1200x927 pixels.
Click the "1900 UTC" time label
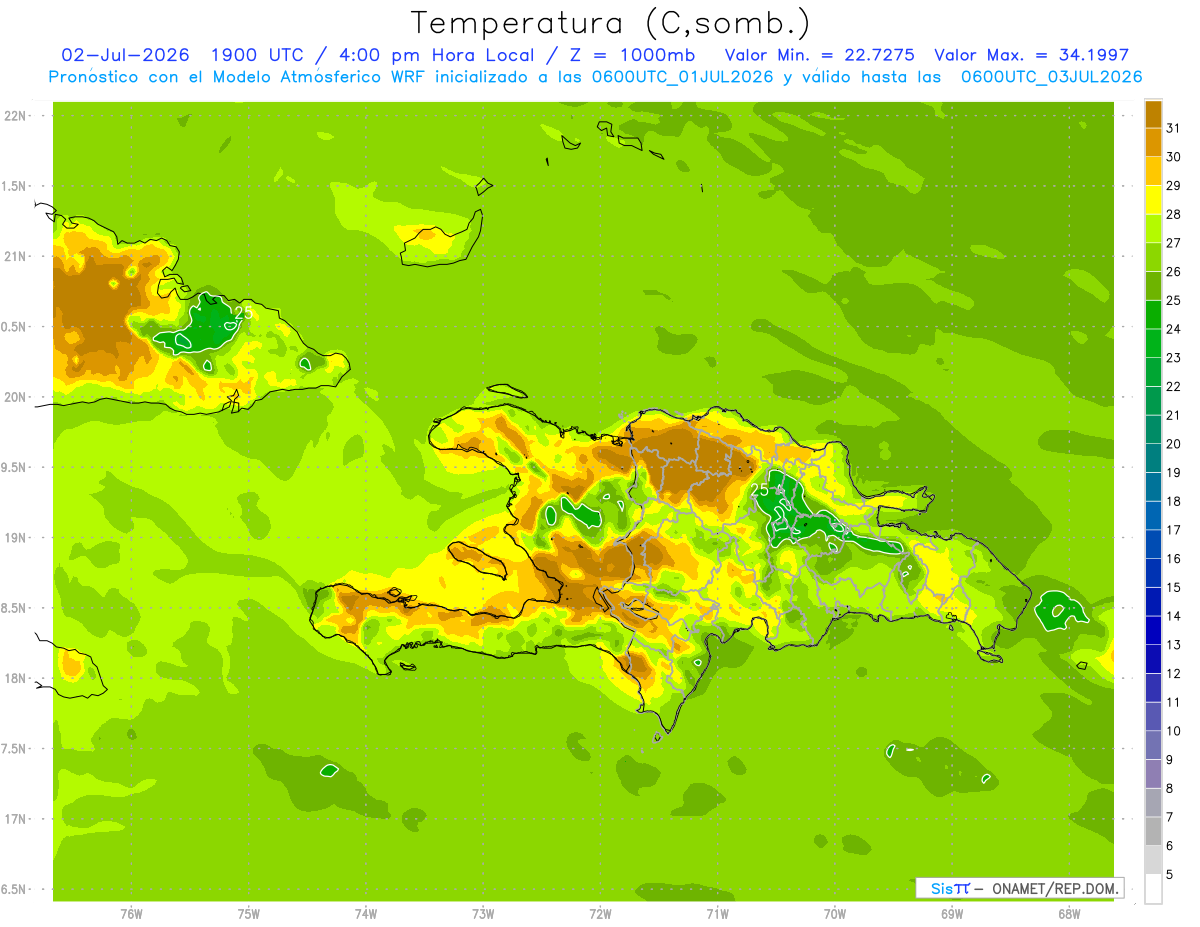click(259, 55)
